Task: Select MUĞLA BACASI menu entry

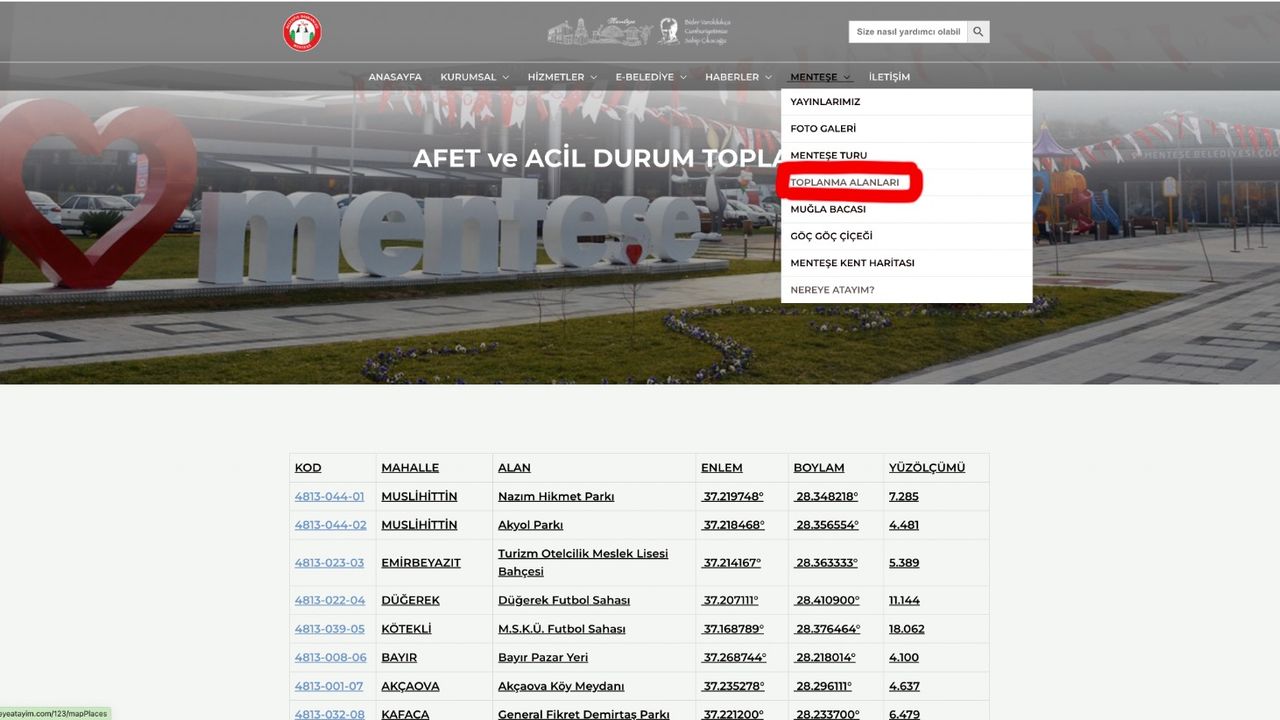Action: click(x=828, y=210)
